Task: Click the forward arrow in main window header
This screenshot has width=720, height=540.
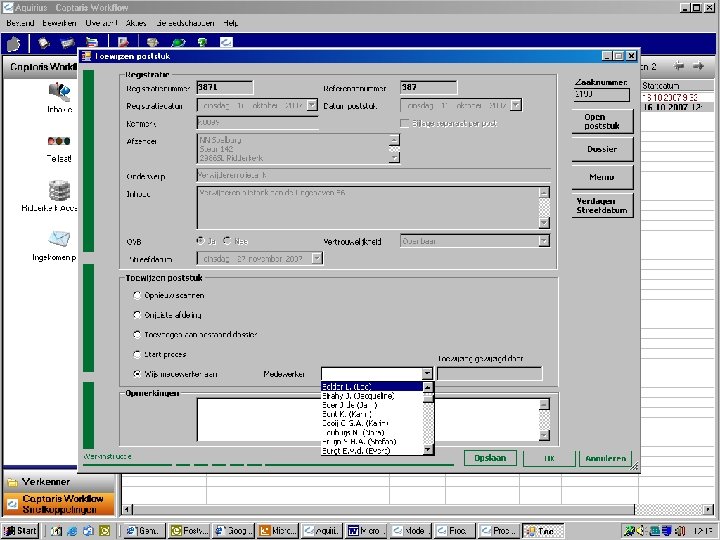Action: (x=698, y=66)
